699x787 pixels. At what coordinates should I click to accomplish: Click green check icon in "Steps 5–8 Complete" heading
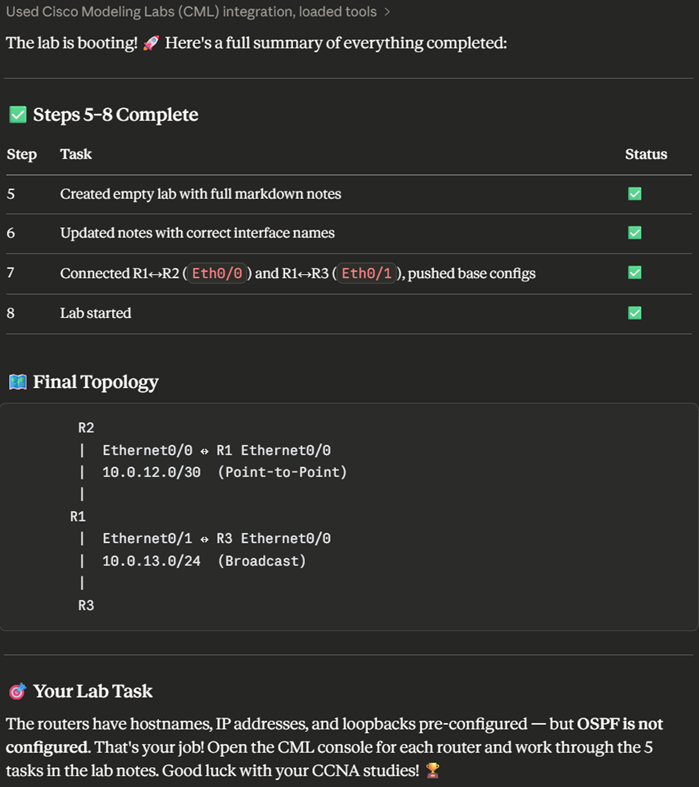click(x=17, y=115)
